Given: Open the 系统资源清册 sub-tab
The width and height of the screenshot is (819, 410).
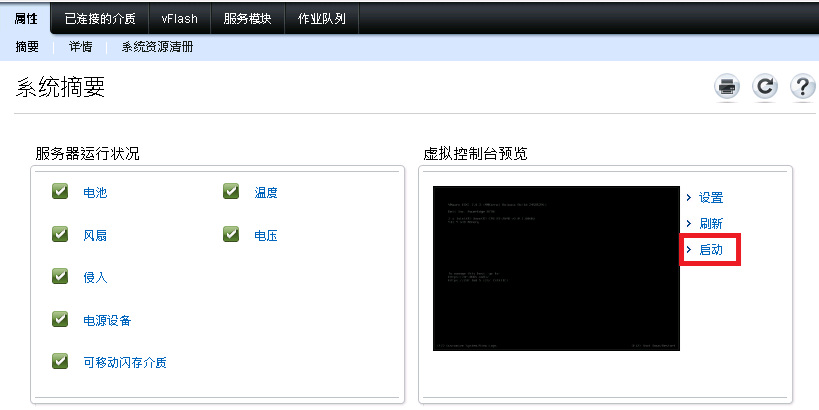Looking at the screenshot, I should 157,47.
